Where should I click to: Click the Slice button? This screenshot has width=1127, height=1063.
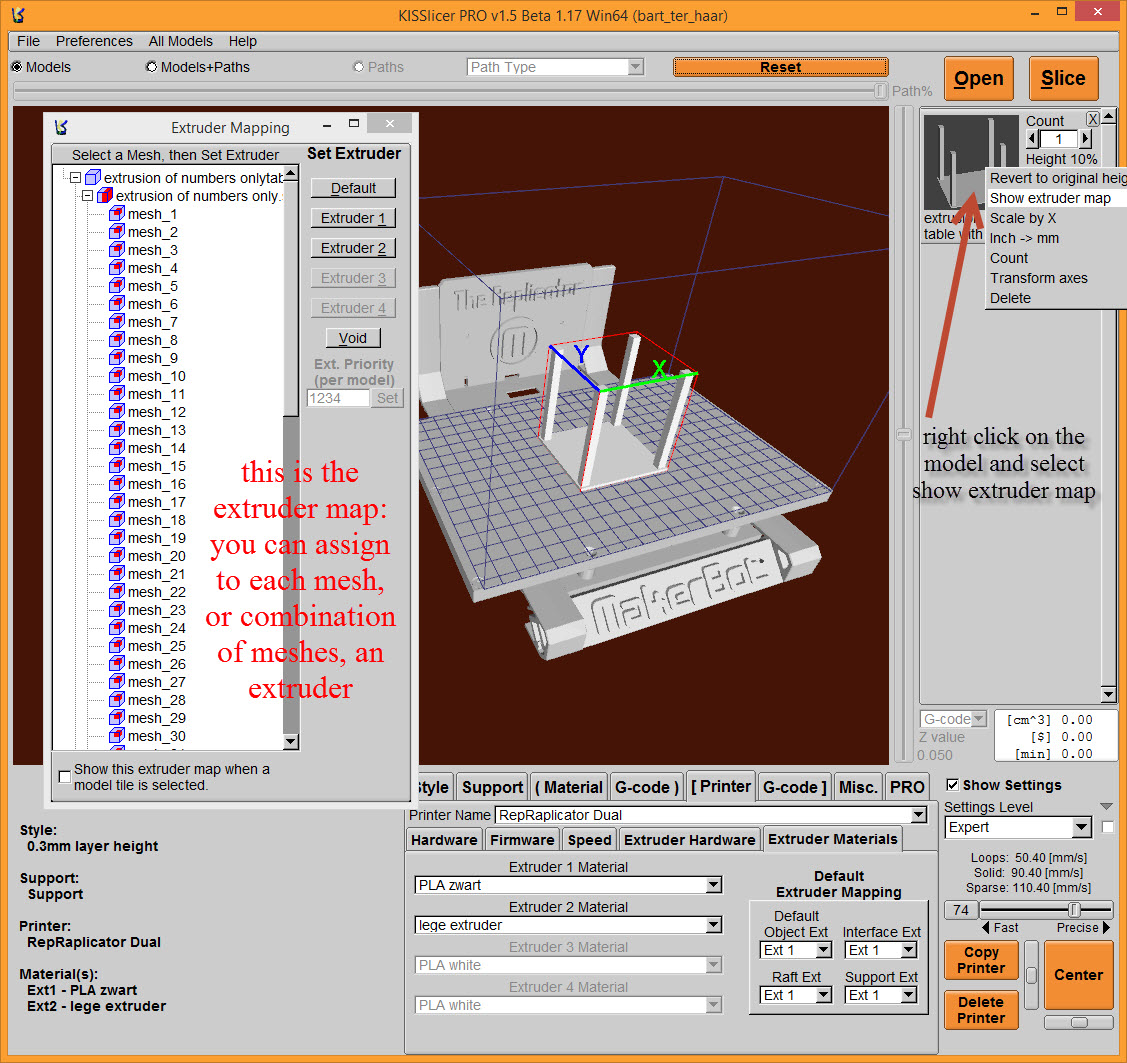click(x=1064, y=78)
